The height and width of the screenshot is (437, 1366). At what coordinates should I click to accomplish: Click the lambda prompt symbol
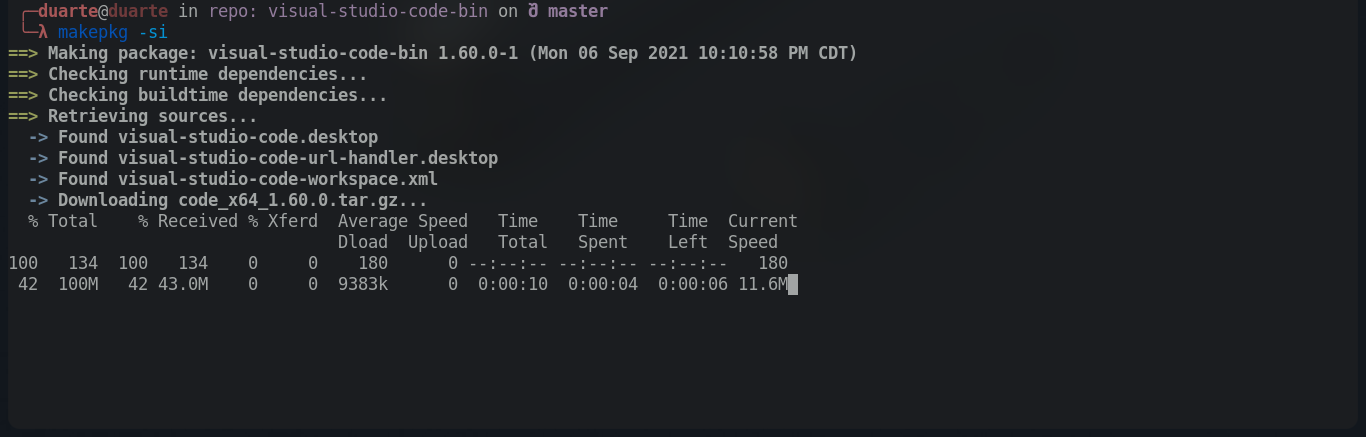click(x=43, y=32)
